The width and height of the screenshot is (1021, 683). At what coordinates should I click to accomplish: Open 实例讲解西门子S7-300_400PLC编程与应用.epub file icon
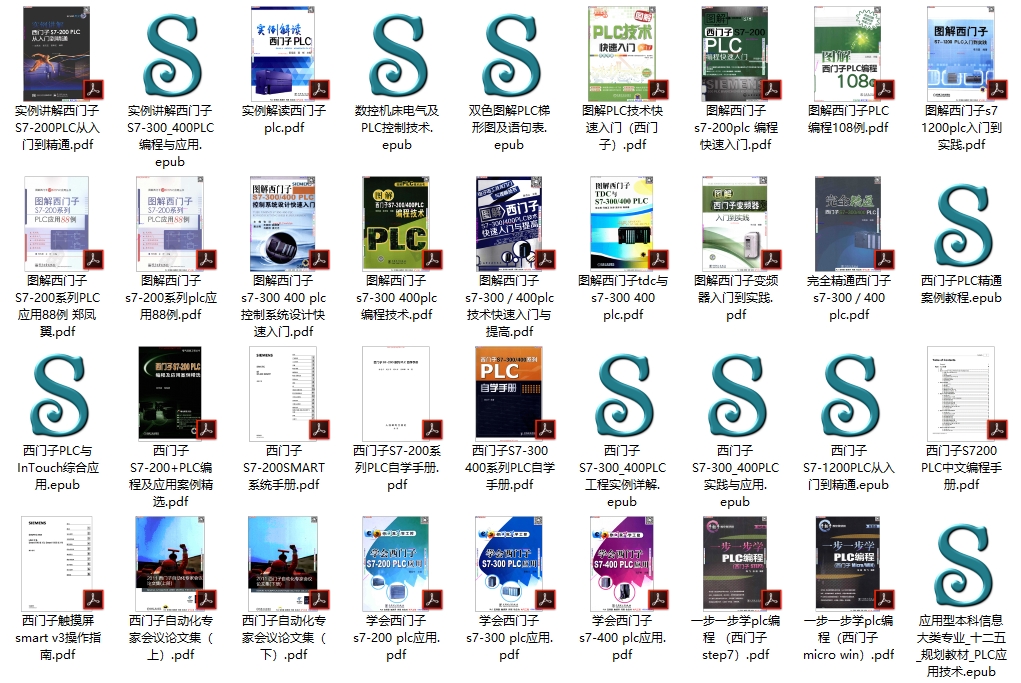(x=170, y=55)
